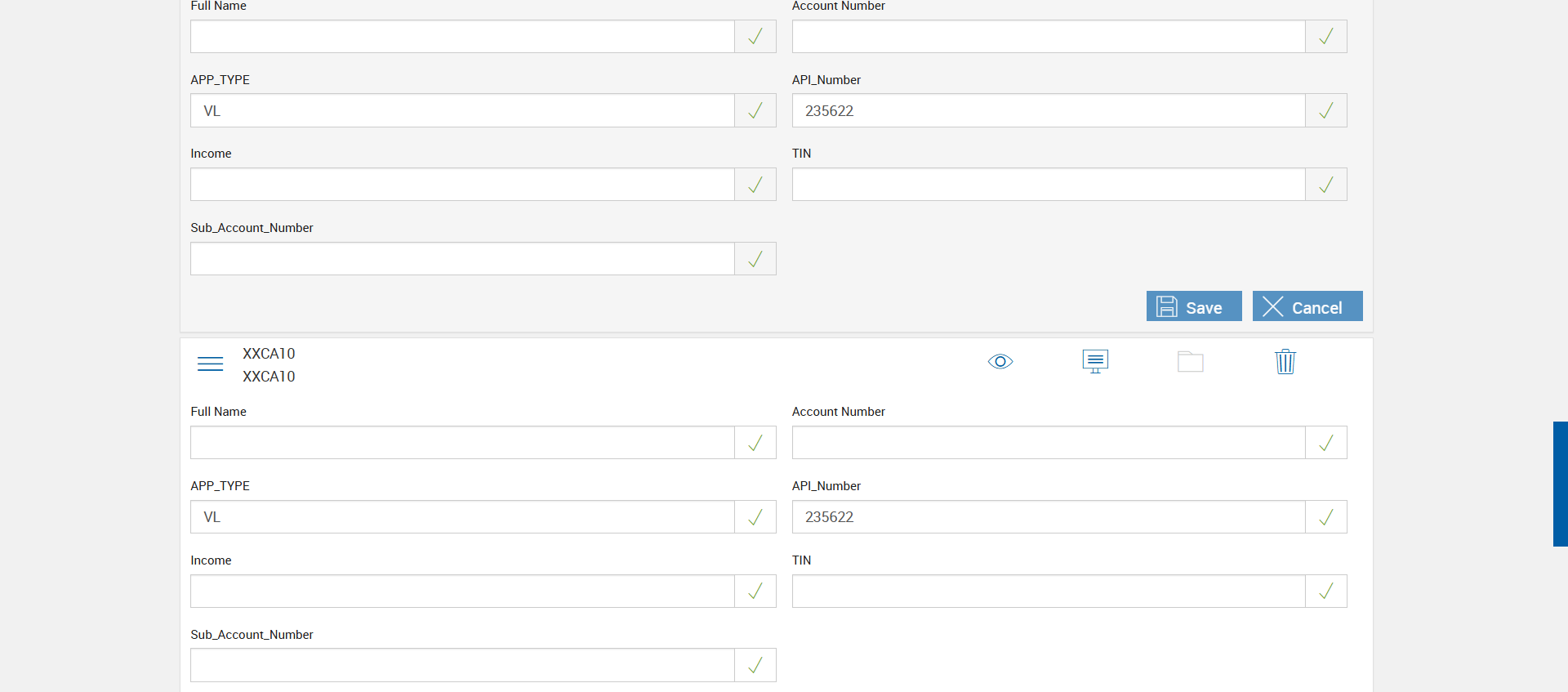Delete XXCA10 using the trash icon
The height and width of the screenshot is (692, 1568).
click(1285, 361)
